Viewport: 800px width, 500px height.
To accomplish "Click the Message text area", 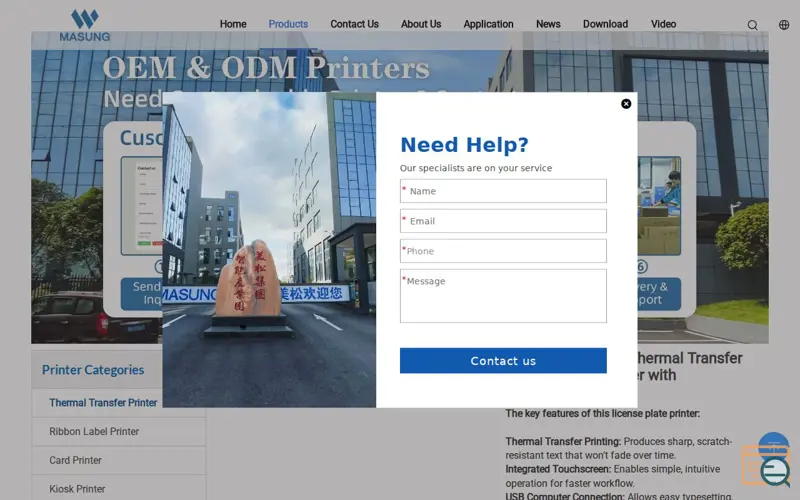I will [503, 296].
